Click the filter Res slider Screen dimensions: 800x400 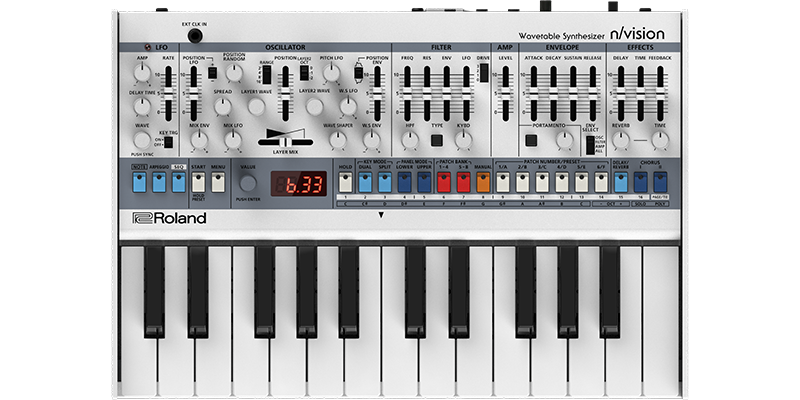[427, 93]
